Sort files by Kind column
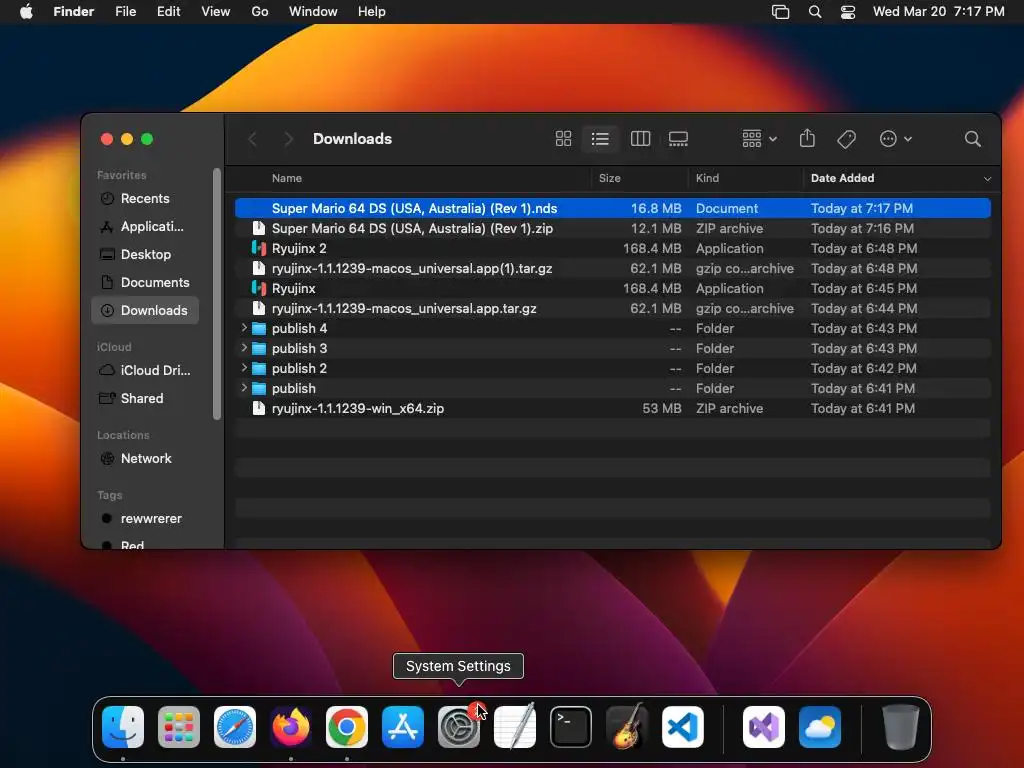The image size is (1024, 768). point(707,178)
